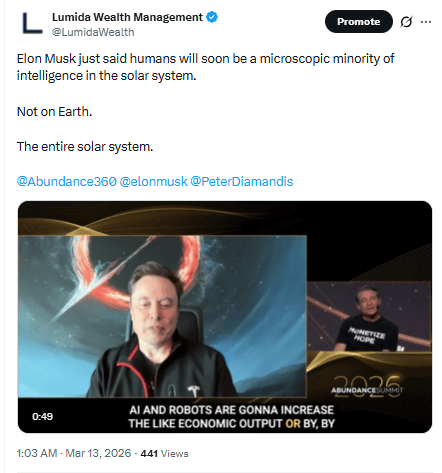Click the Promote button

click(x=359, y=21)
